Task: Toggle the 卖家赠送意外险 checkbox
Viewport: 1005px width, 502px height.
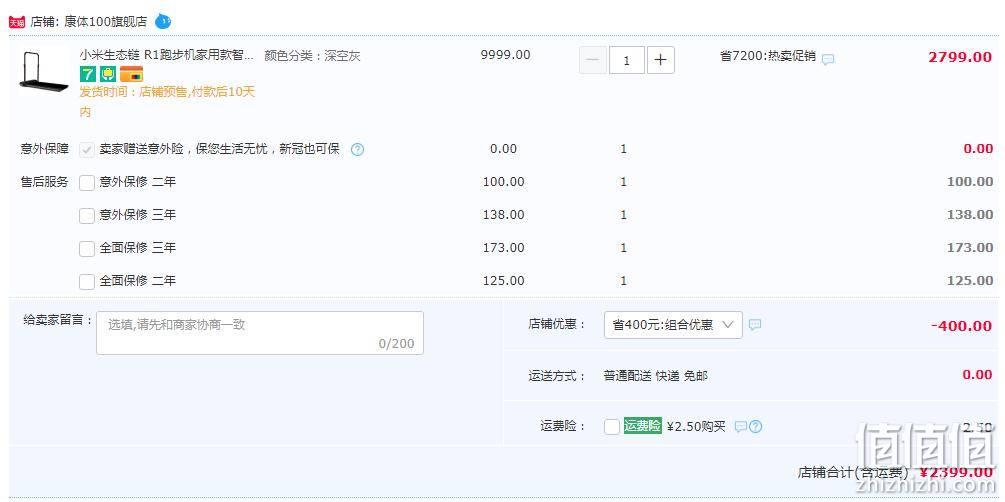Action: click(x=87, y=150)
